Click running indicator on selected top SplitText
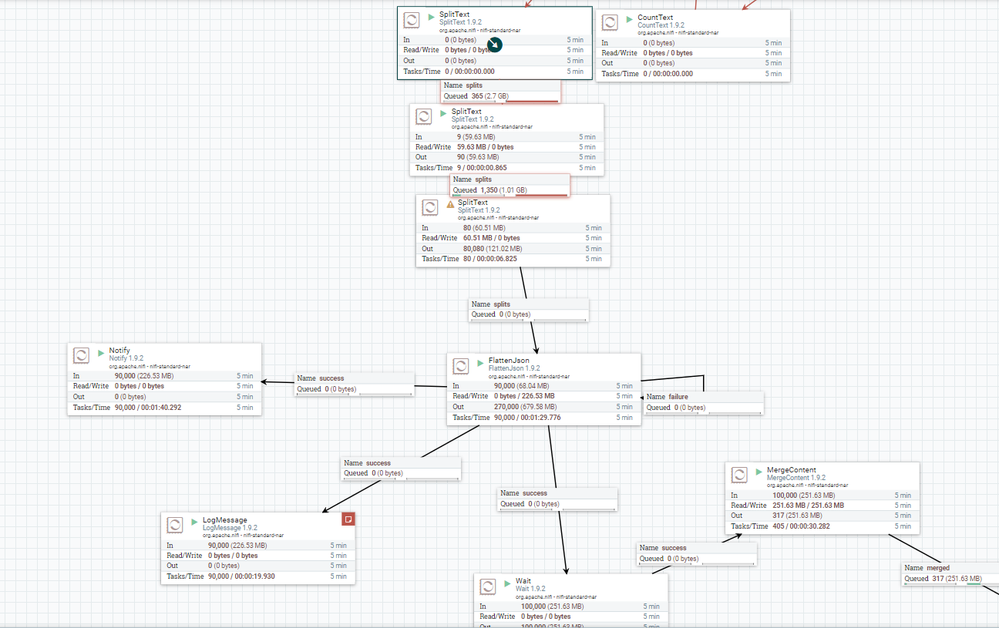This screenshot has height=628, width=999. [x=431, y=16]
